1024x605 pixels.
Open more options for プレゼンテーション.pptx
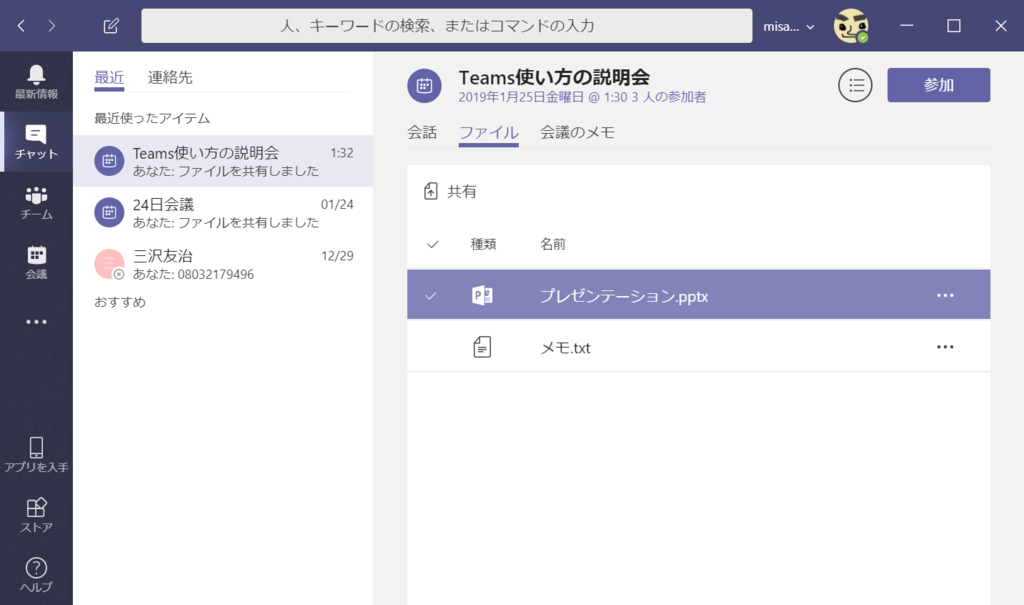point(945,294)
